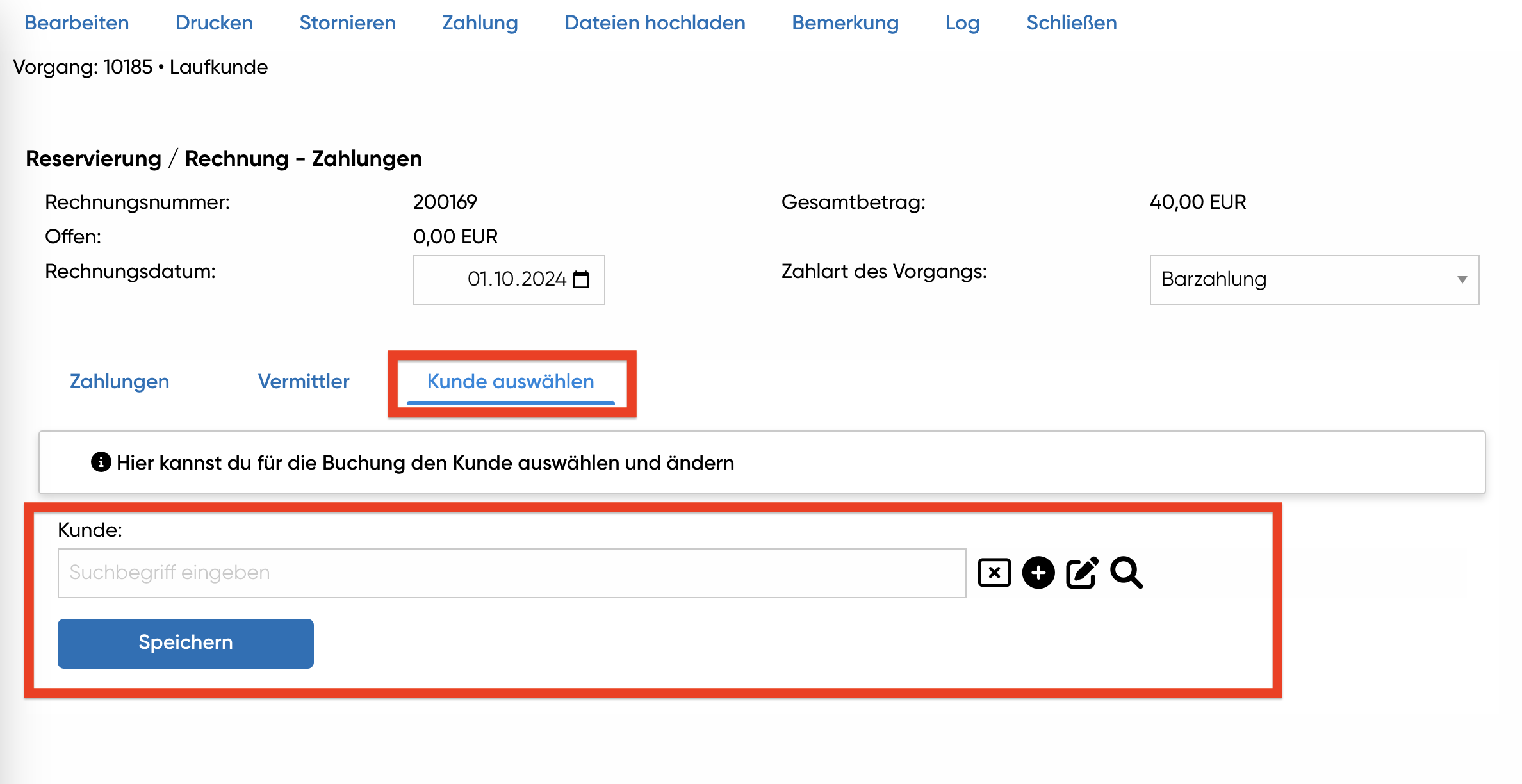Add a new customer with the plus icon
This screenshot has height=784, width=1522.
point(1038,573)
